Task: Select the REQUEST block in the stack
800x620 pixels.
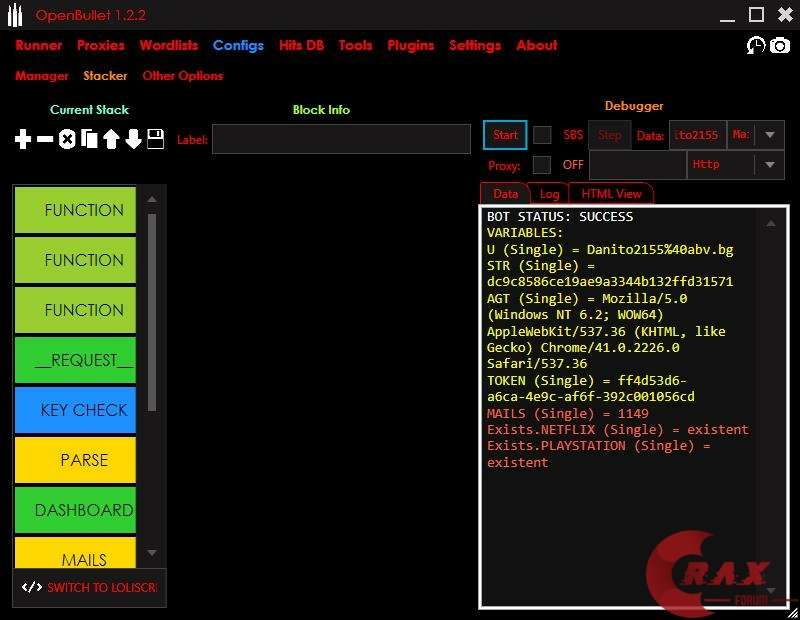Action: tap(76, 360)
